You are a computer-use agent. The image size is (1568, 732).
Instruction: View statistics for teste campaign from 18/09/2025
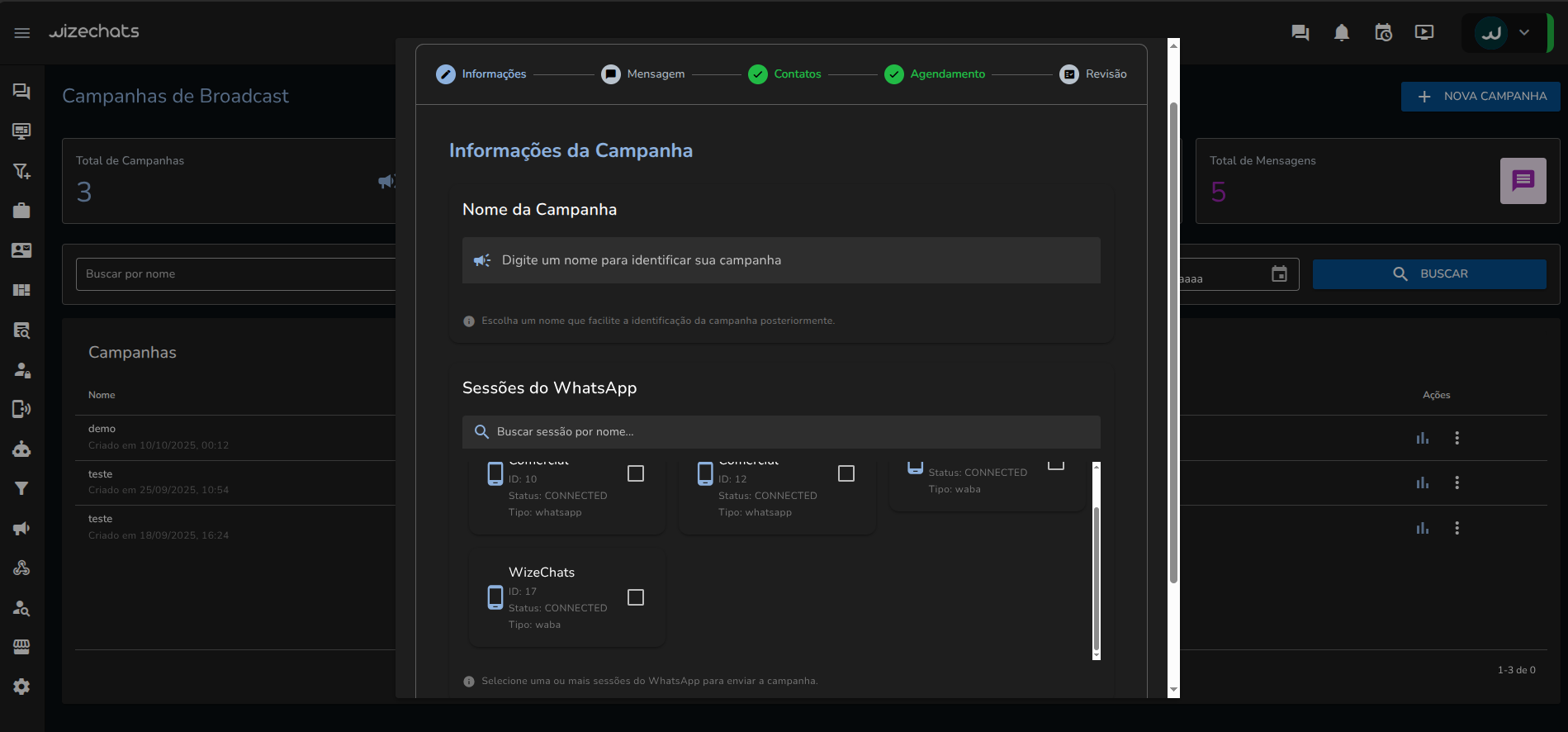pyautogui.click(x=1423, y=528)
